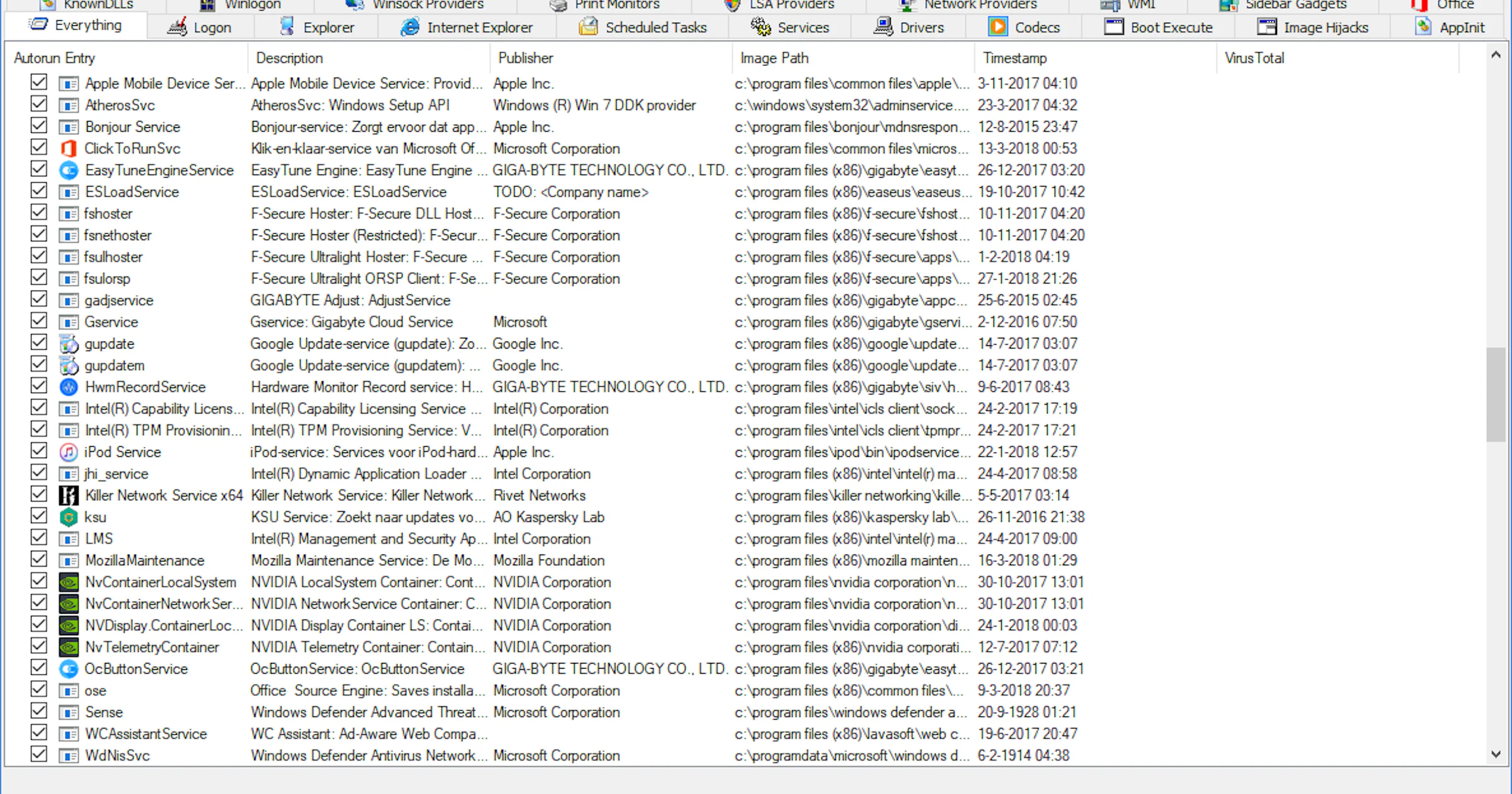Screen dimensions: 1512x794
Task: Toggle the WdNisSvc entry checkbox
Action: (x=38, y=754)
